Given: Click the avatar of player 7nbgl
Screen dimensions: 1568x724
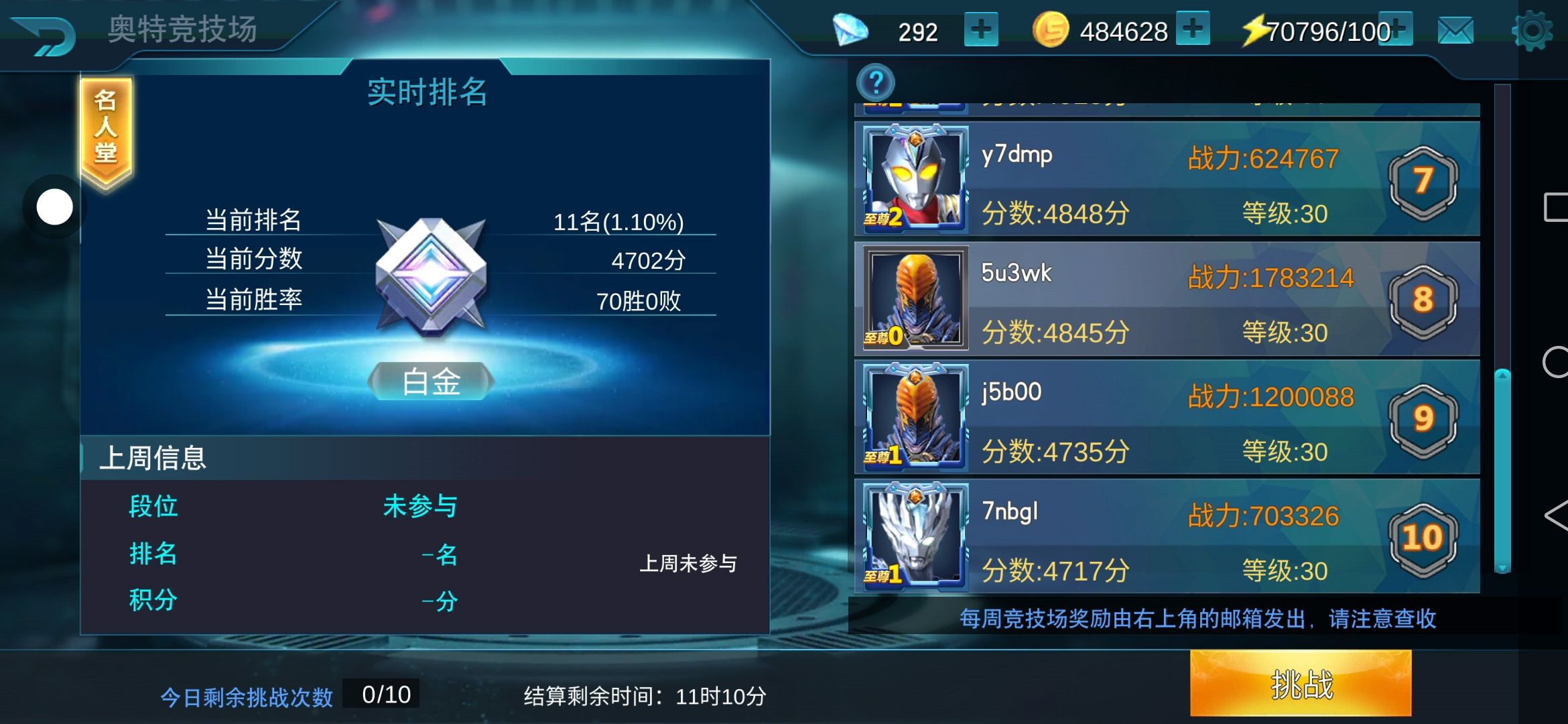Looking at the screenshot, I should pos(915,536).
